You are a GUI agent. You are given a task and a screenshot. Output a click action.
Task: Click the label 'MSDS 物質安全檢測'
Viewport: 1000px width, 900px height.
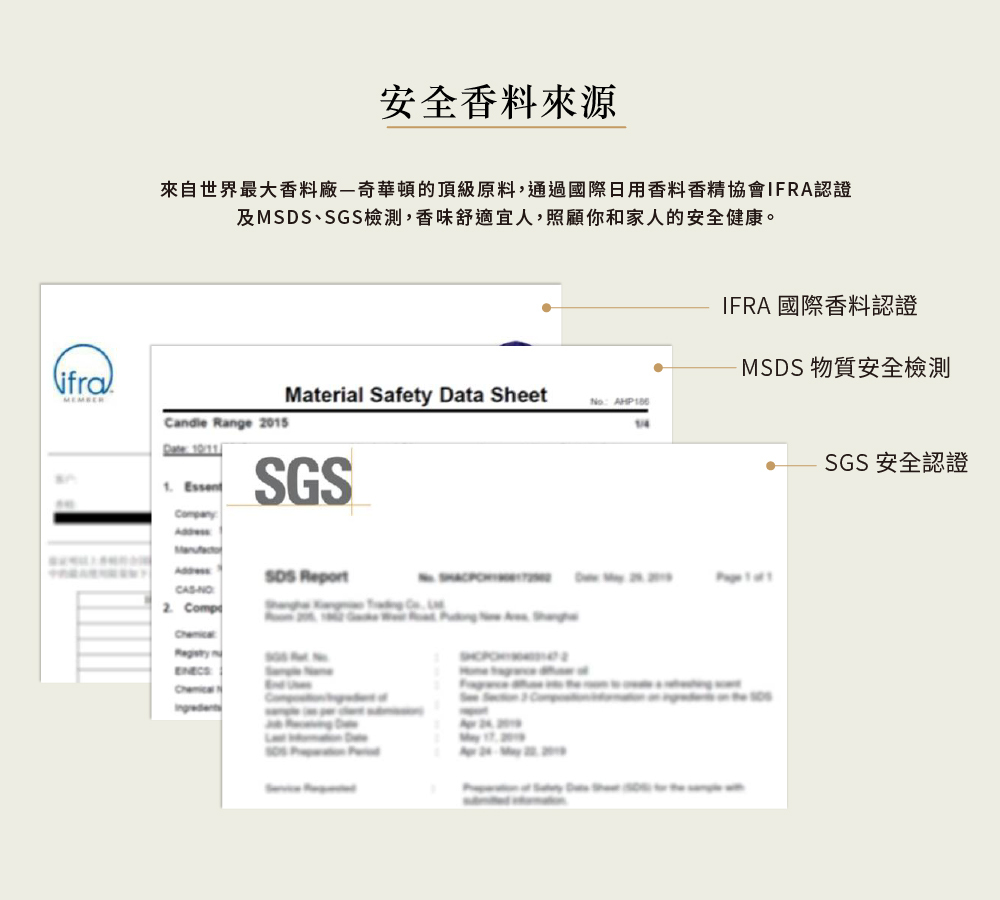coord(846,368)
